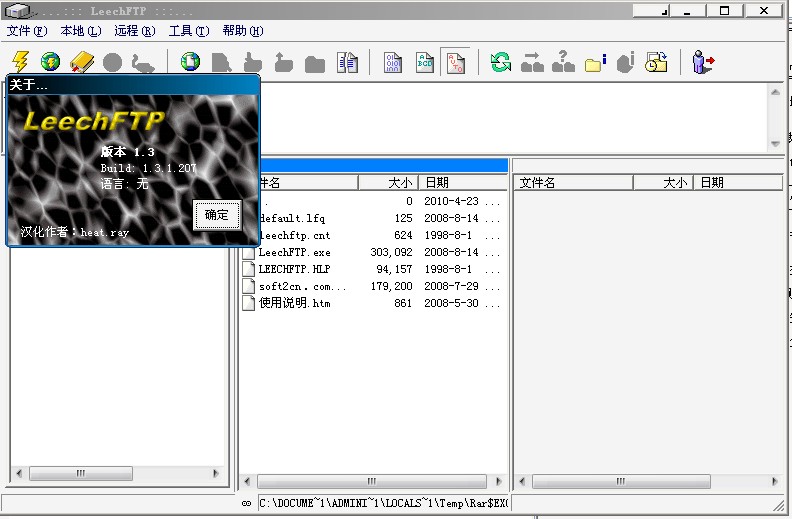Click the local path input field

(x=383, y=503)
